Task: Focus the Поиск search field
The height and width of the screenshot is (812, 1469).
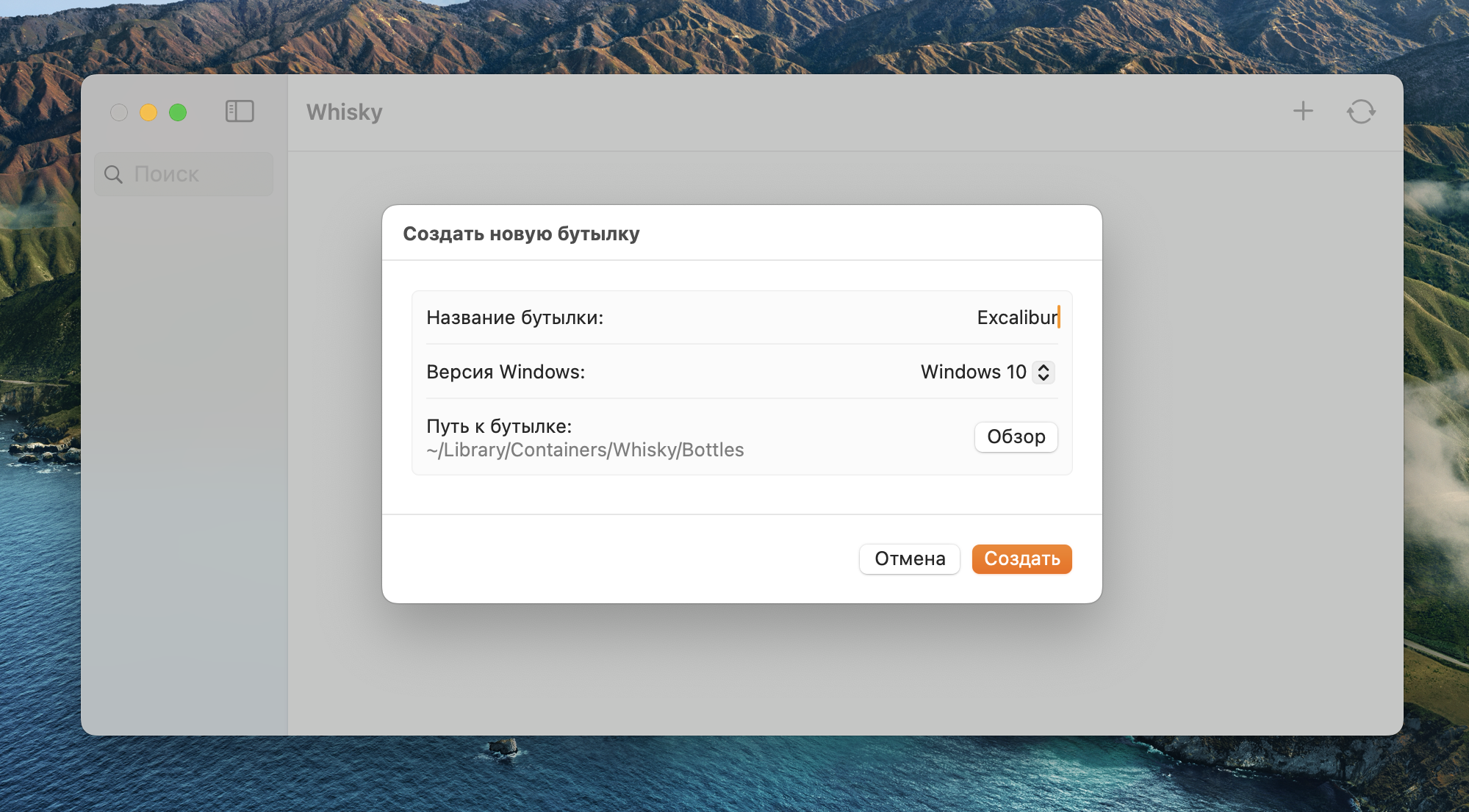Action: click(184, 174)
